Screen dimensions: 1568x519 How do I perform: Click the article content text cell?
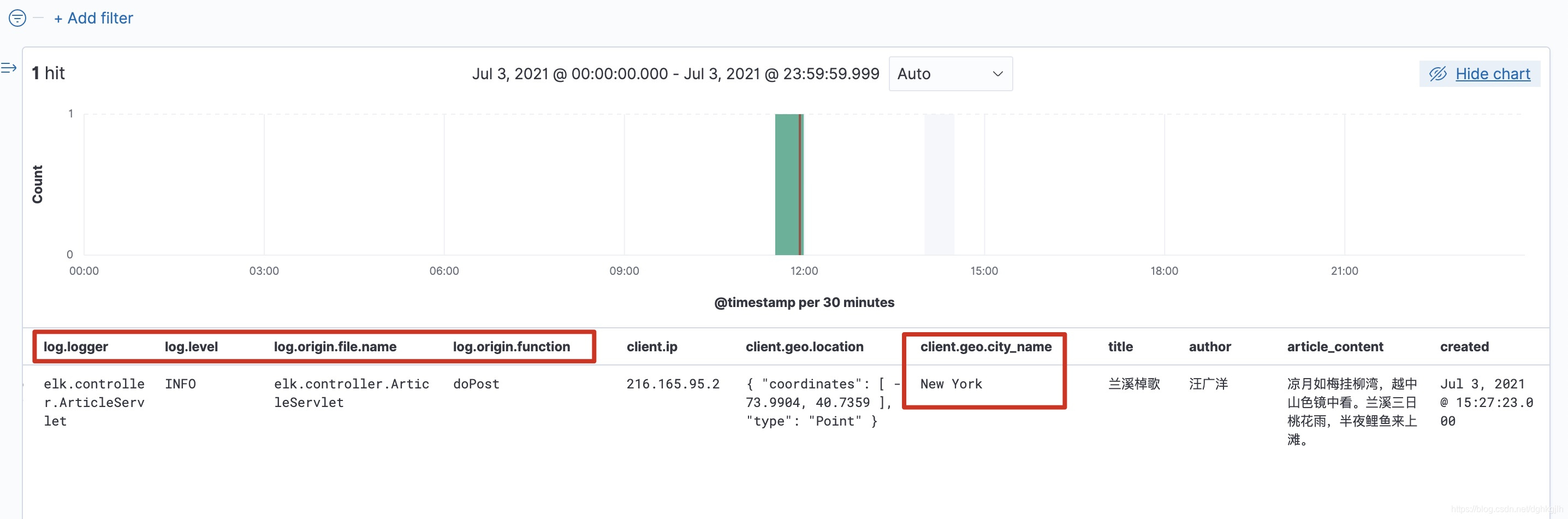click(1352, 412)
